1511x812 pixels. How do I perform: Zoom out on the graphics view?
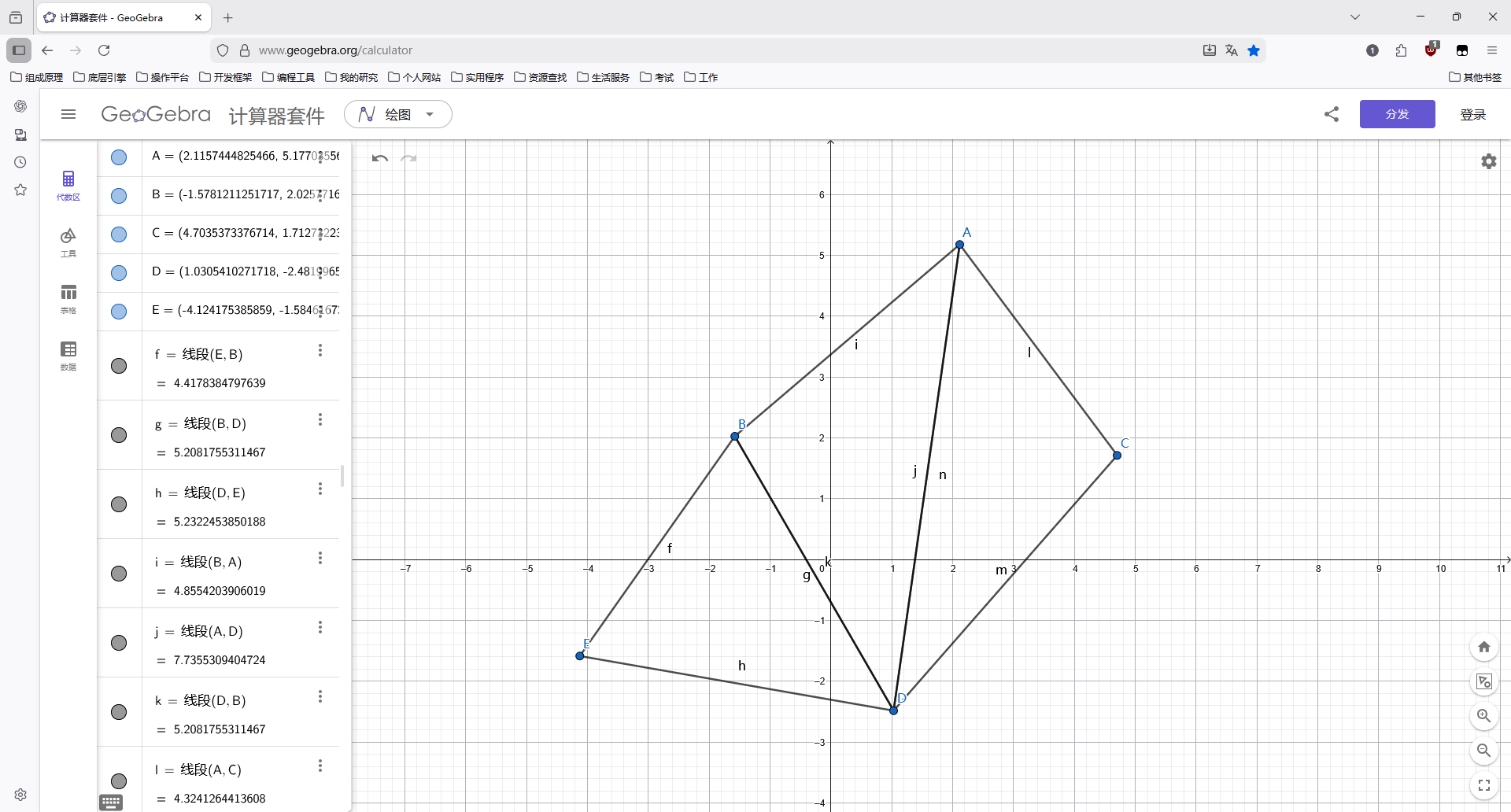coord(1483,751)
